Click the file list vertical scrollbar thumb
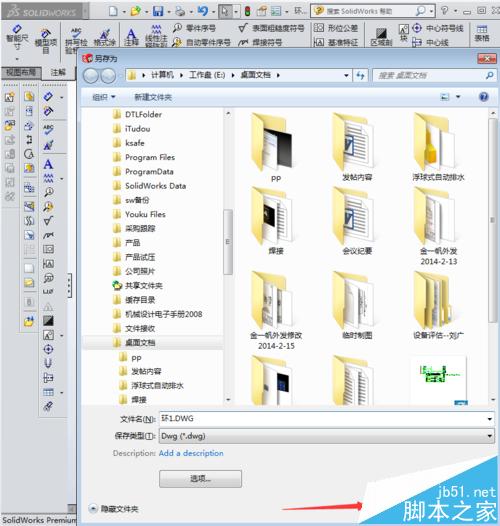The image size is (500, 526). [493, 220]
